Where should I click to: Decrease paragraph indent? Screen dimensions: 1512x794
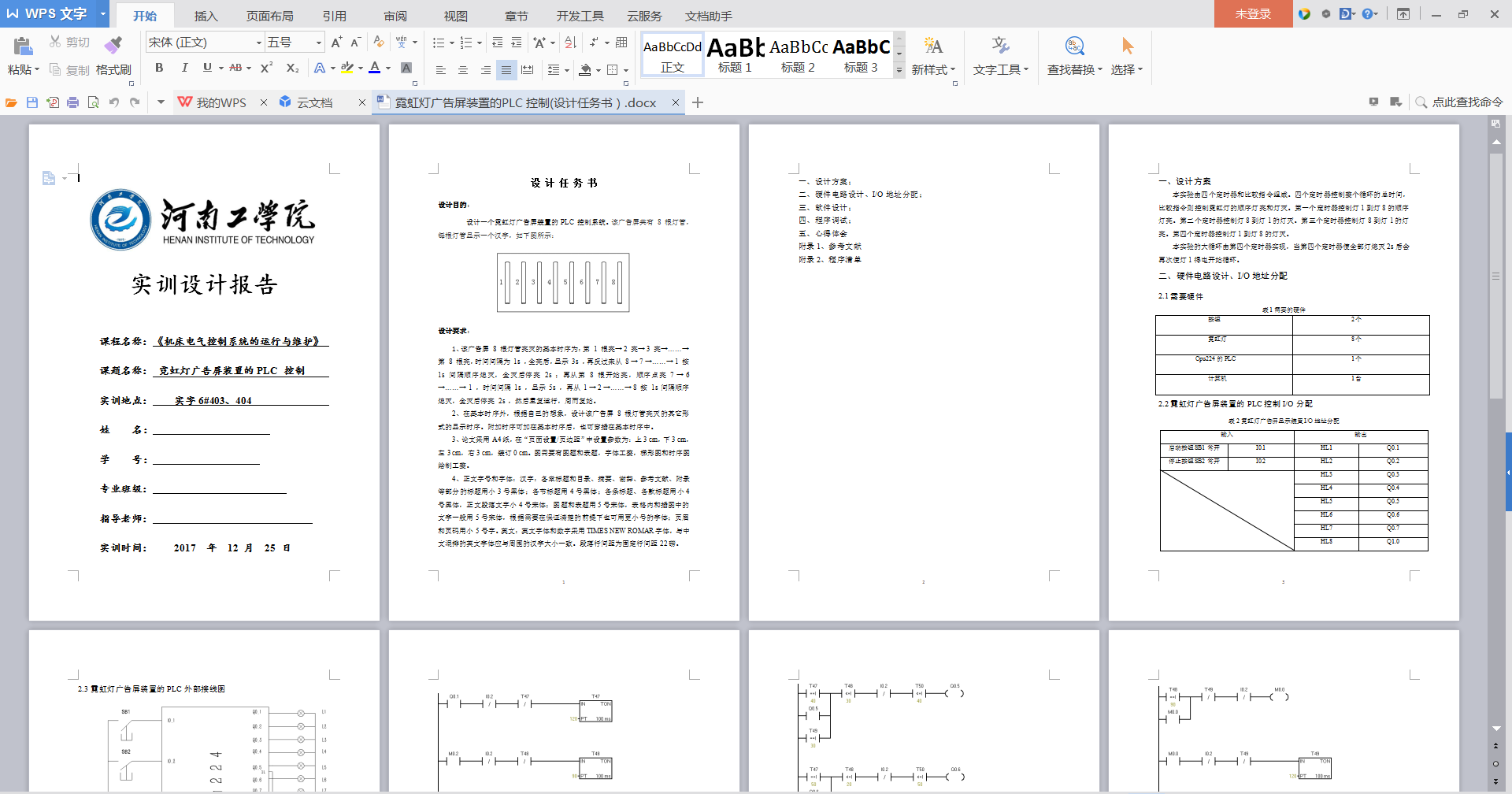[x=498, y=43]
